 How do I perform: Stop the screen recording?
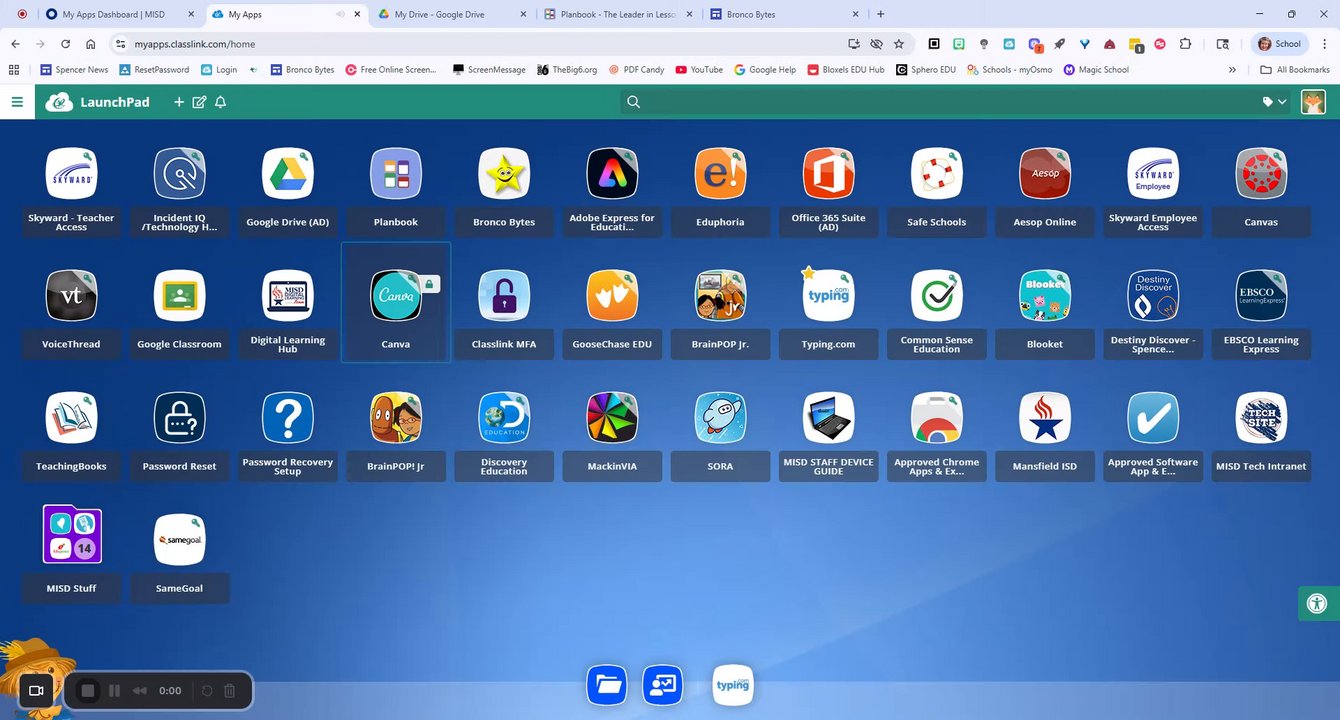click(88, 690)
